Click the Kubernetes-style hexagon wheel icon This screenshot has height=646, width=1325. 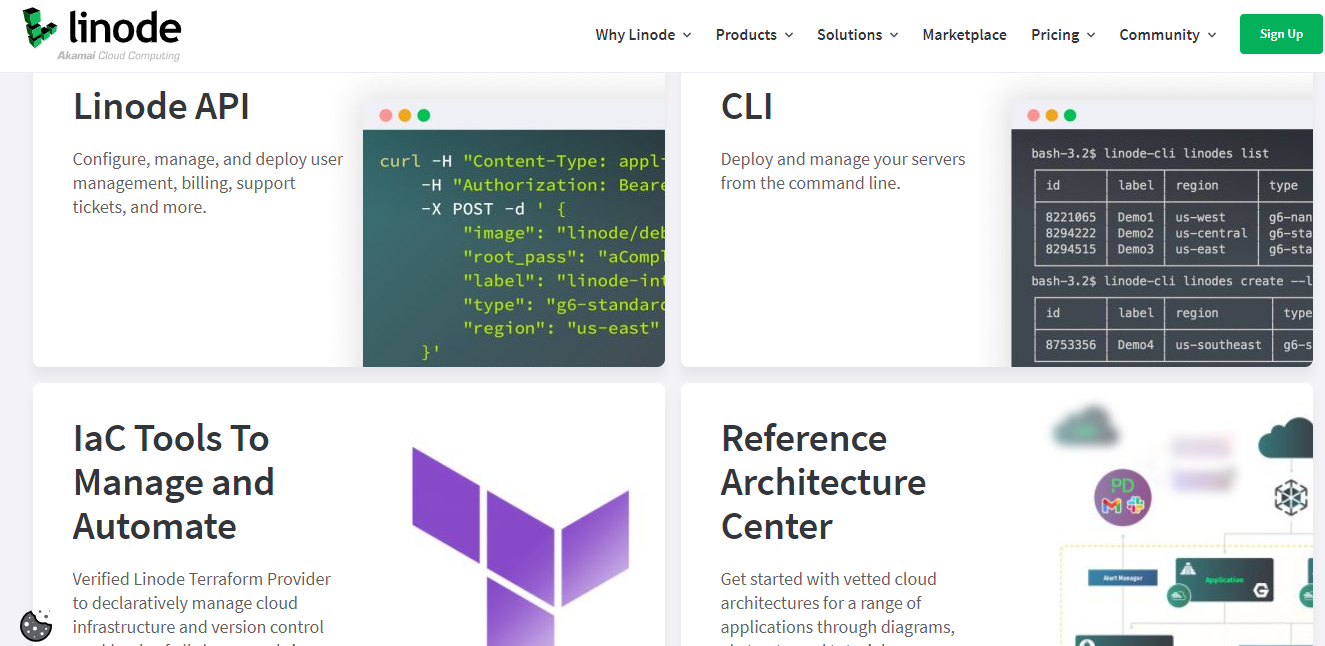[1291, 497]
